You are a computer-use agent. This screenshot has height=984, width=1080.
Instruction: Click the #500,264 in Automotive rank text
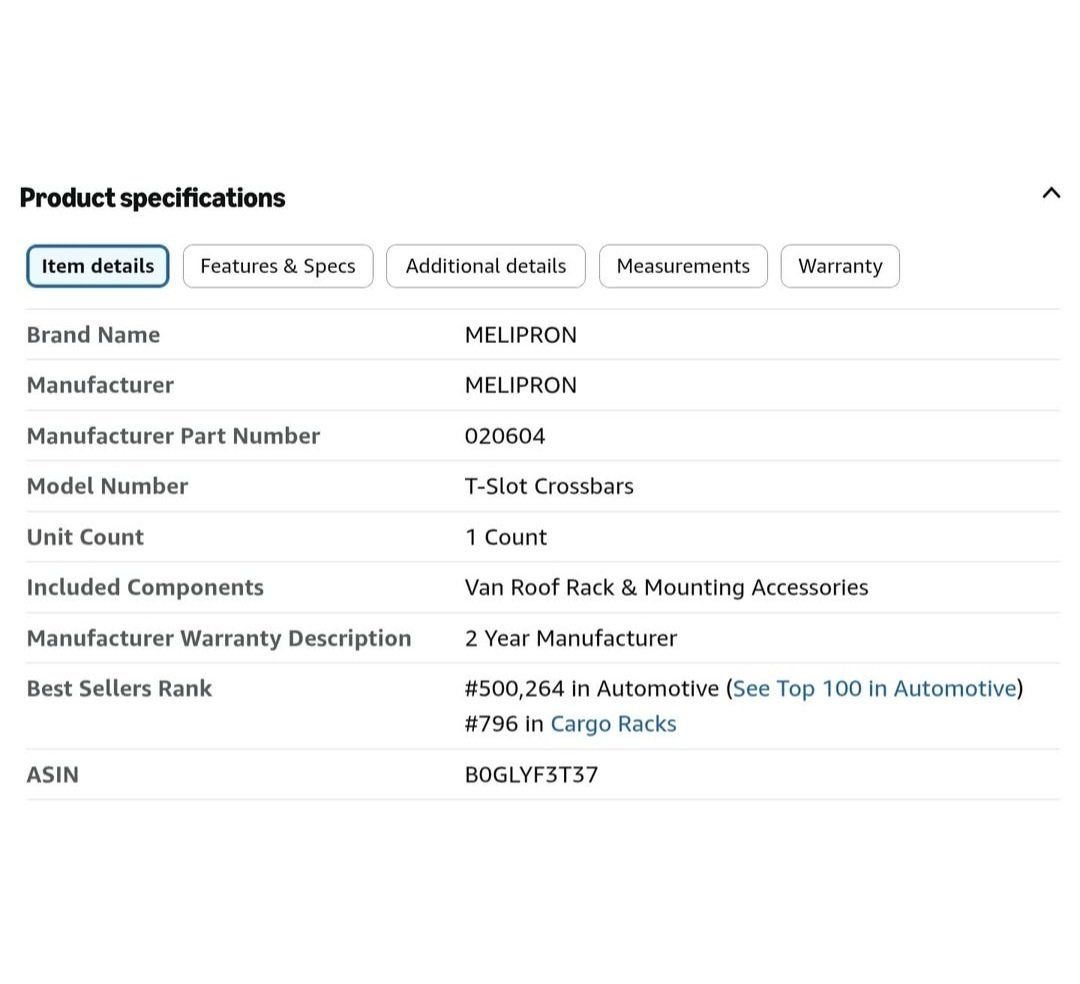tap(592, 689)
